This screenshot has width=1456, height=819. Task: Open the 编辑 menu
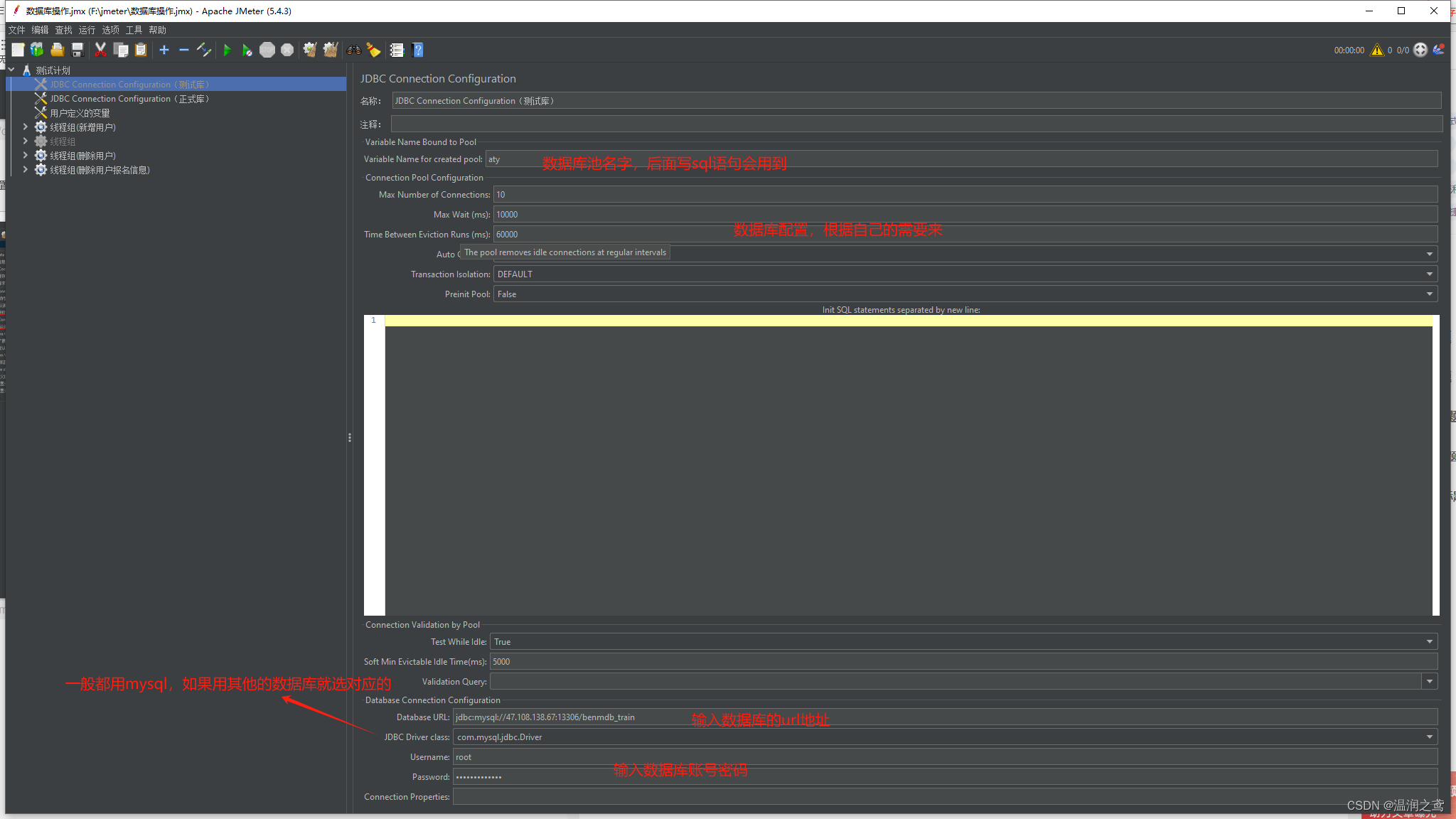pyautogui.click(x=40, y=30)
